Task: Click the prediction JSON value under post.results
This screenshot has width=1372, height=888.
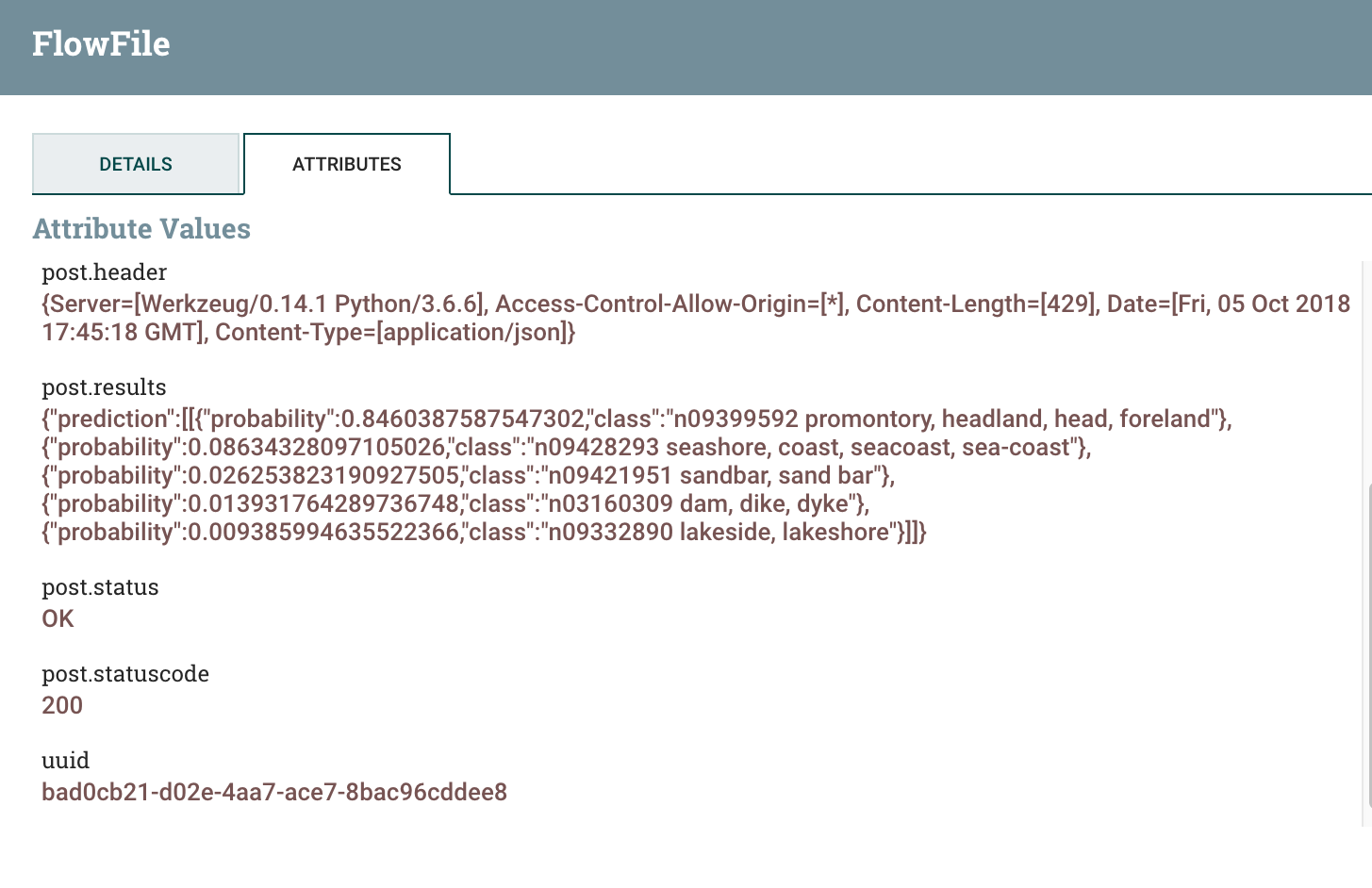Action: 471,419
